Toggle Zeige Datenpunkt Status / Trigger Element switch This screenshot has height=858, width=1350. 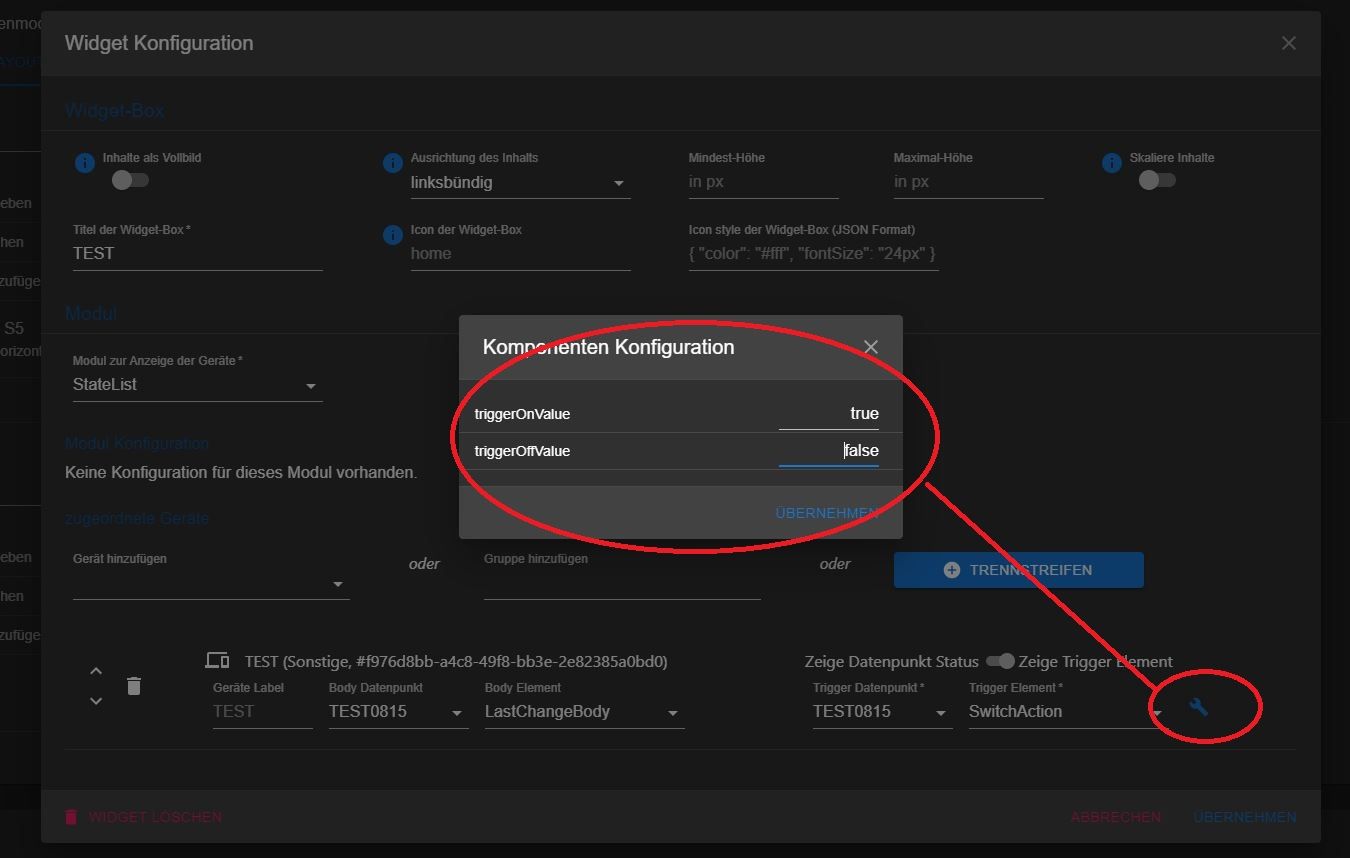point(1000,661)
